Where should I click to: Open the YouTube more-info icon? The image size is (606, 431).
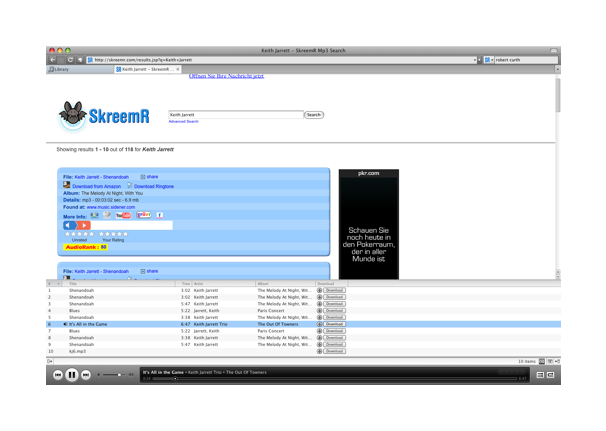pos(123,215)
